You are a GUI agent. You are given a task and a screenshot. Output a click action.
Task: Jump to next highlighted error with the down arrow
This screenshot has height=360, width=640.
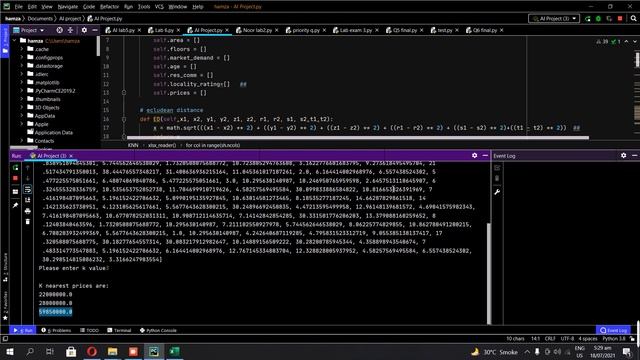(634, 41)
